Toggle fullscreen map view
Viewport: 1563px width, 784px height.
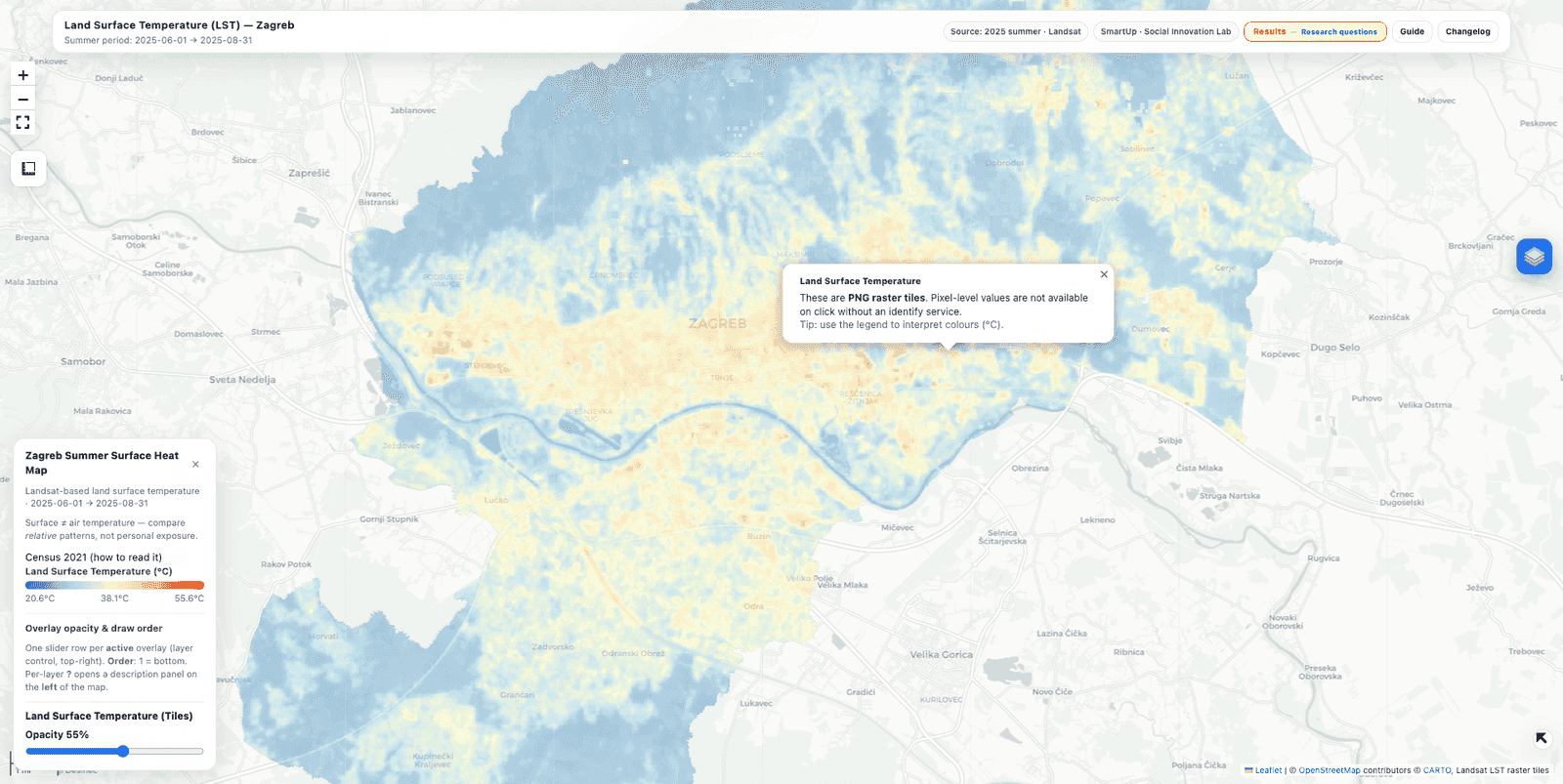(23, 122)
